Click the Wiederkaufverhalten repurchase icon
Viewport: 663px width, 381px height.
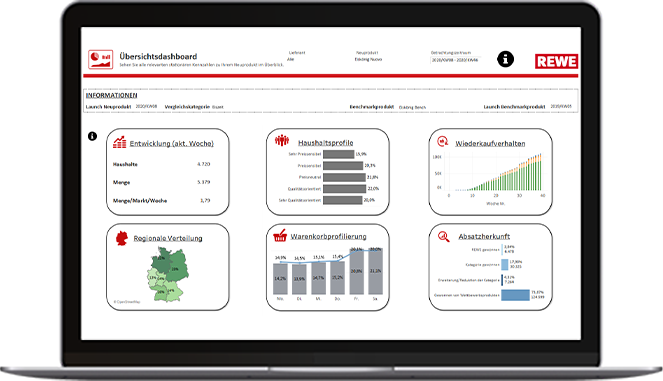(x=442, y=141)
